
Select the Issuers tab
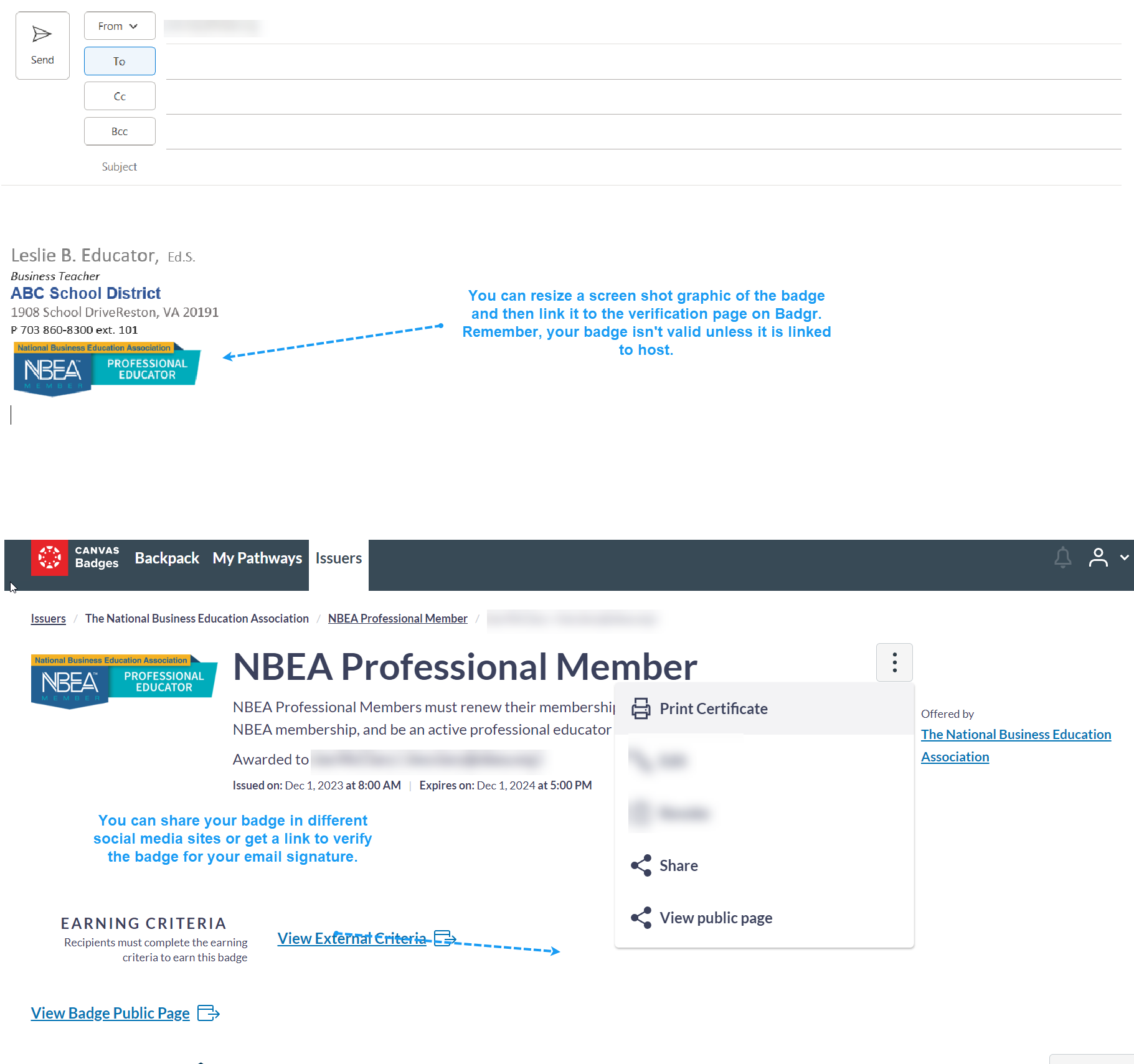tap(338, 558)
